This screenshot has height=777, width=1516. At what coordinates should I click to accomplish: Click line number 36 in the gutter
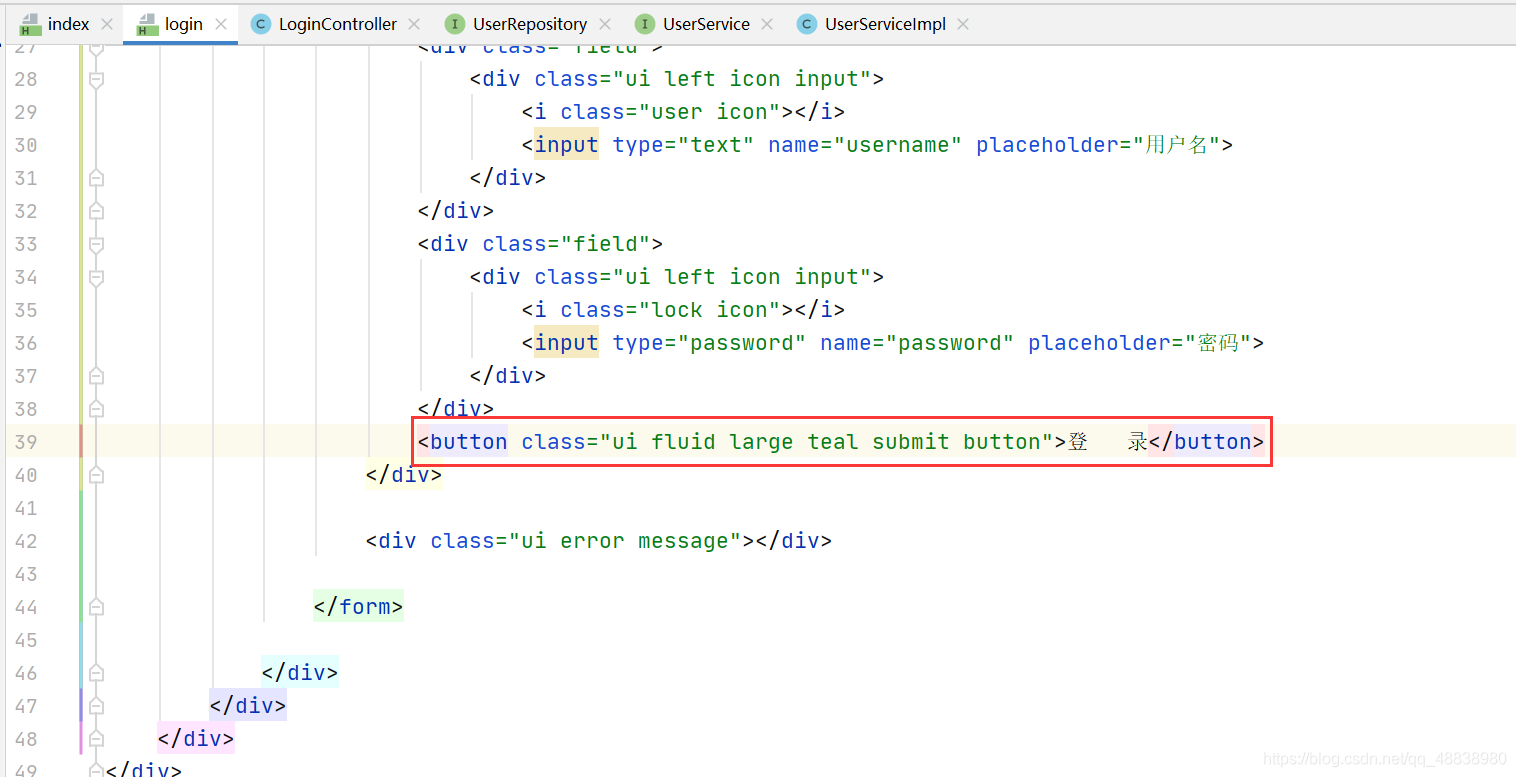26,343
